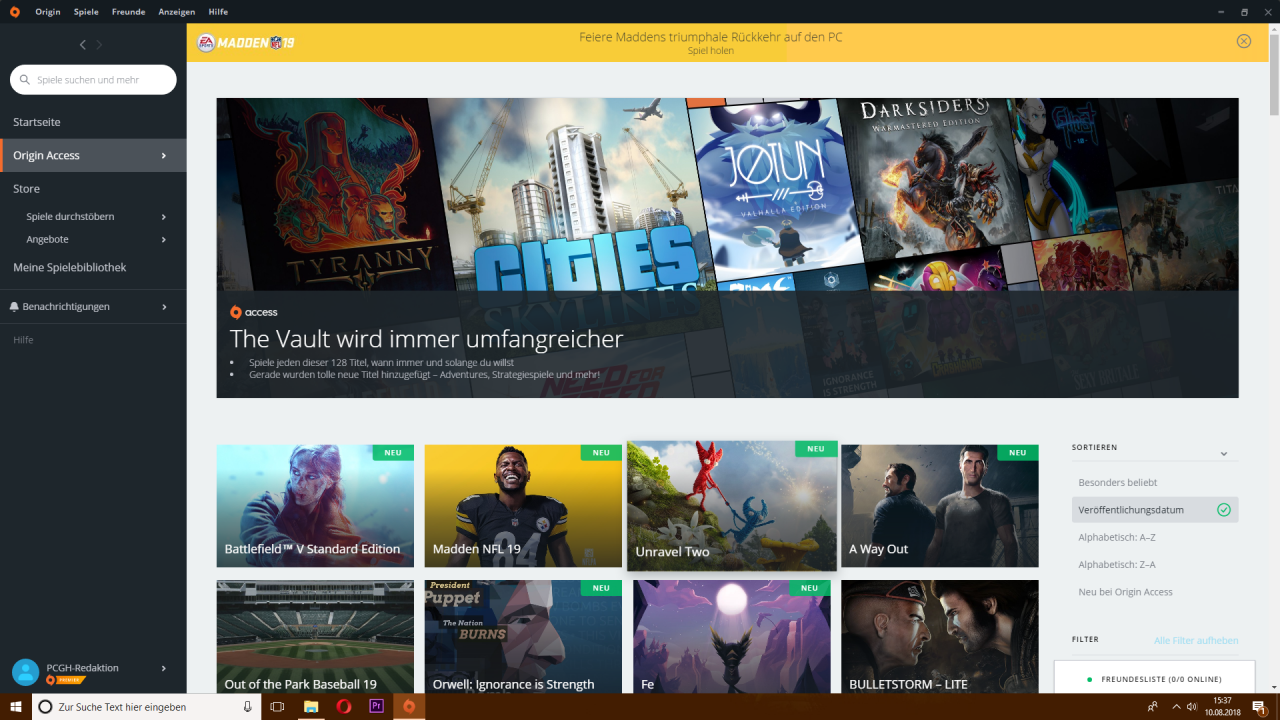
Task: Click the Spiel holen link in banner
Action: coord(710,51)
